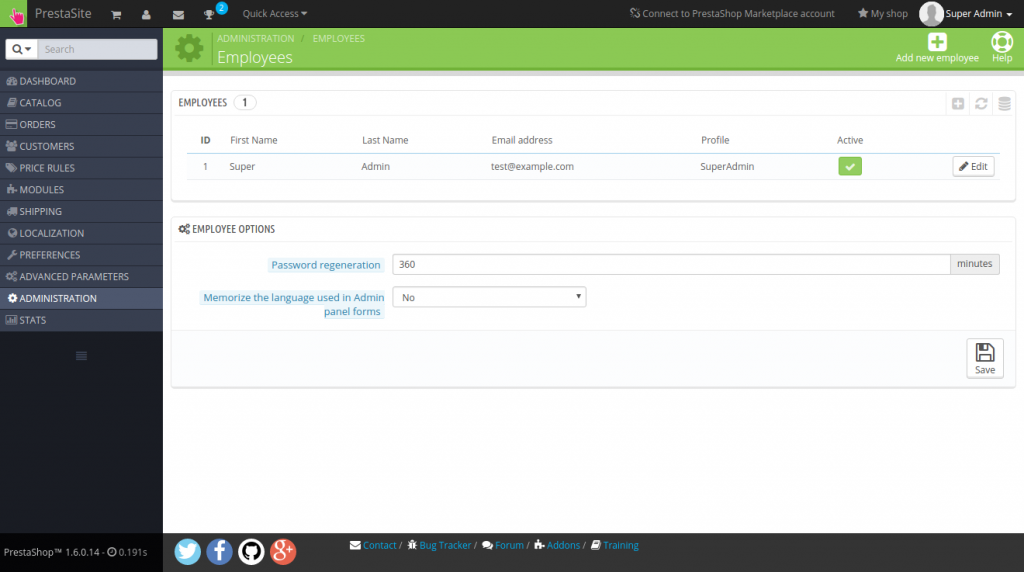Open the customers person icon in the top bar
This screenshot has width=1024, height=572.
pos(146,14)
